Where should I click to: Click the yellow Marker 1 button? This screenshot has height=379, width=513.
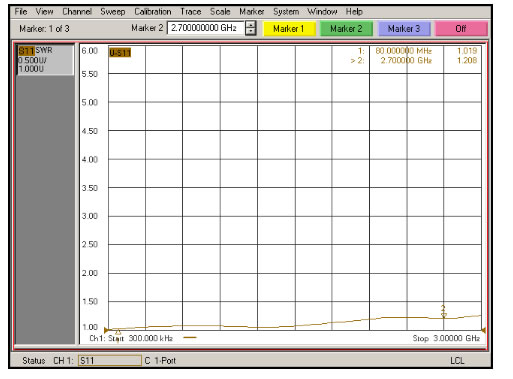[x=289, y=29]
